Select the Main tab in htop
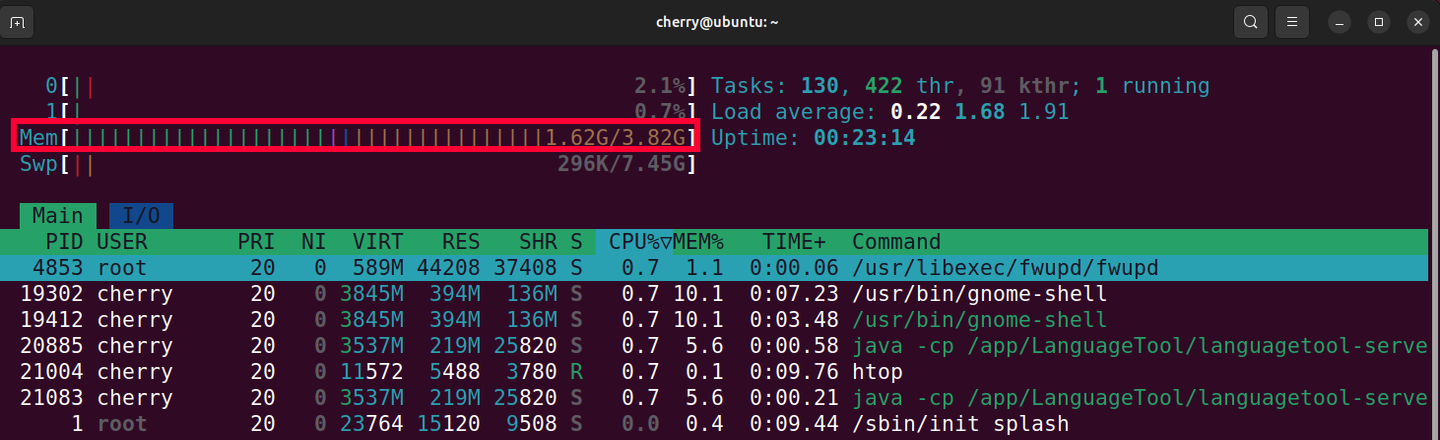The image size is (1440, 440). click(58, 215)
